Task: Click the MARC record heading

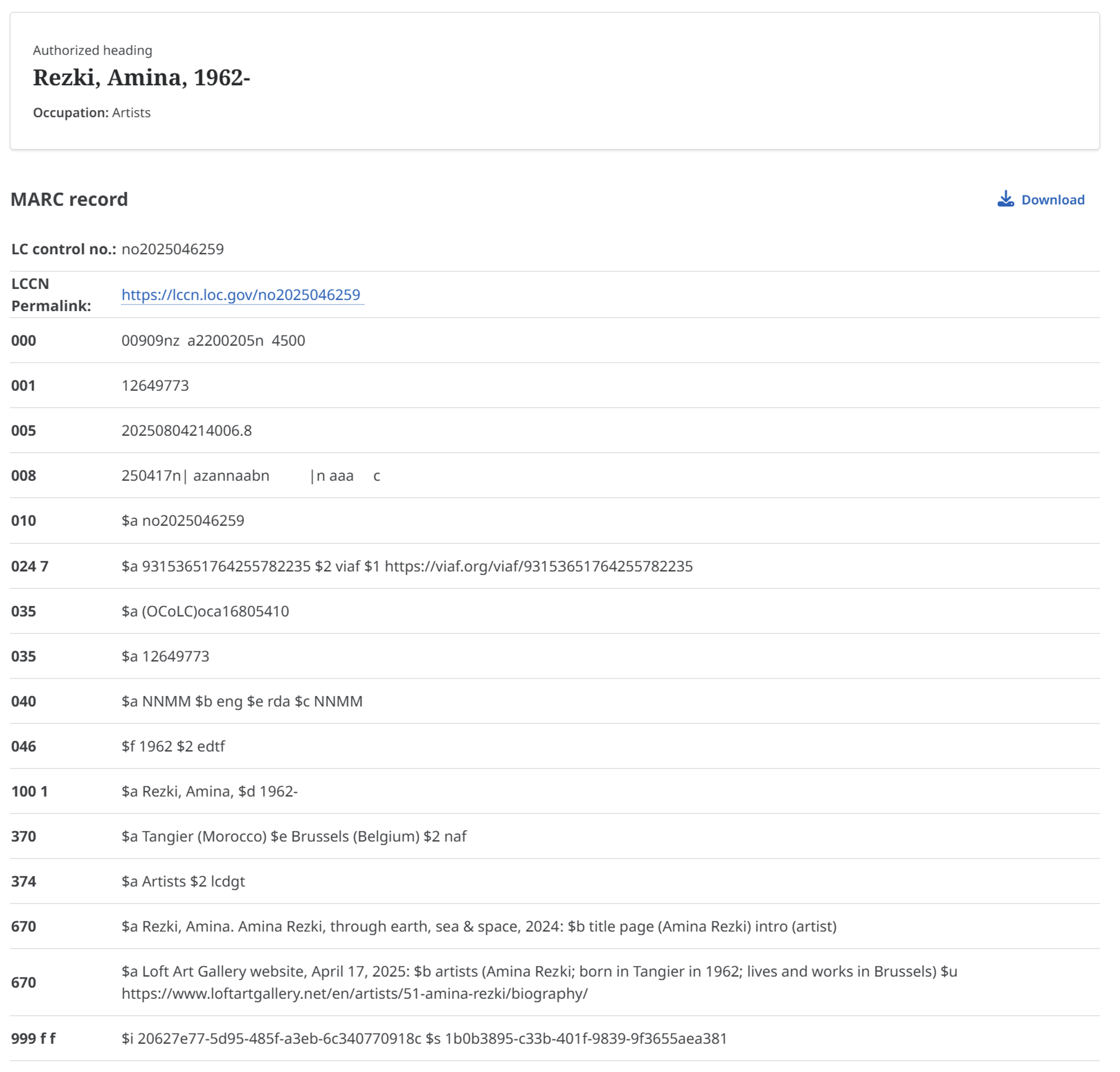Action: click(69, 199)
